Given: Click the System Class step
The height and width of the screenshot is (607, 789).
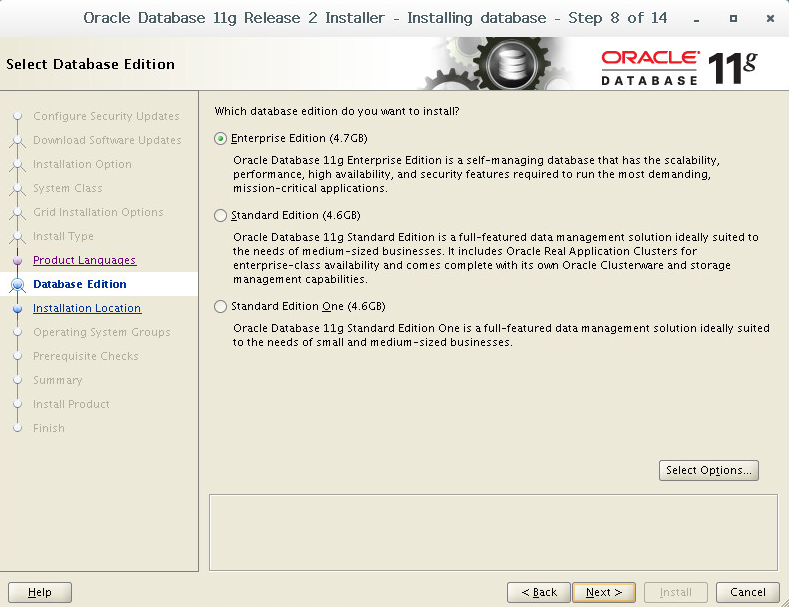Looking at the screenshot, I should click(68, 188).
